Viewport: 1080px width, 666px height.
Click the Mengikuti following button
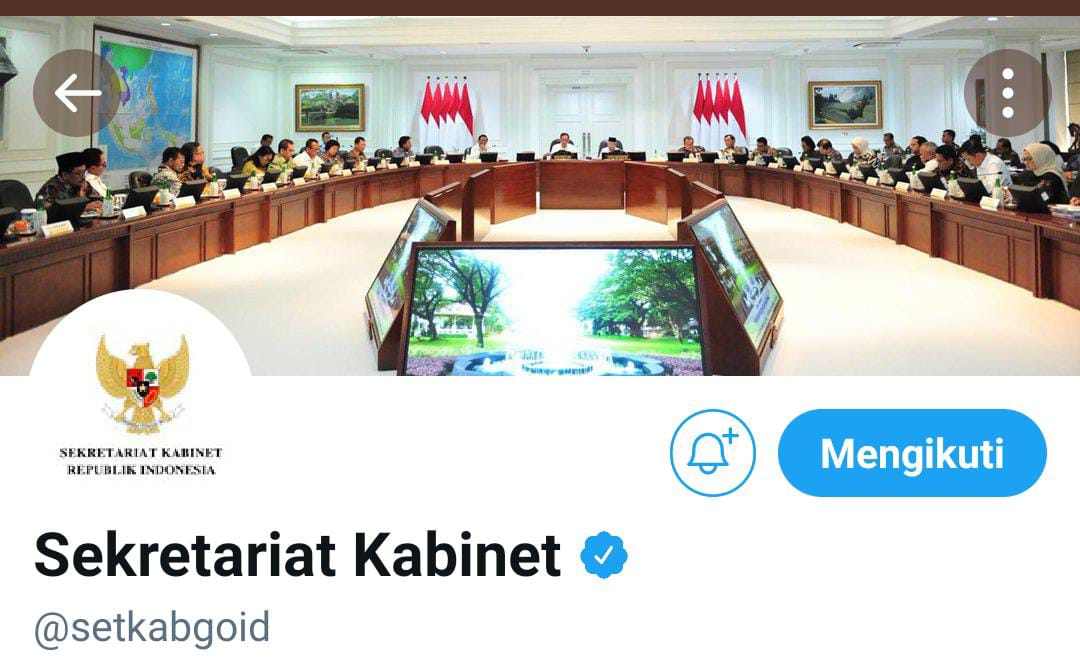pyautogui.click(x=912, y=452)
